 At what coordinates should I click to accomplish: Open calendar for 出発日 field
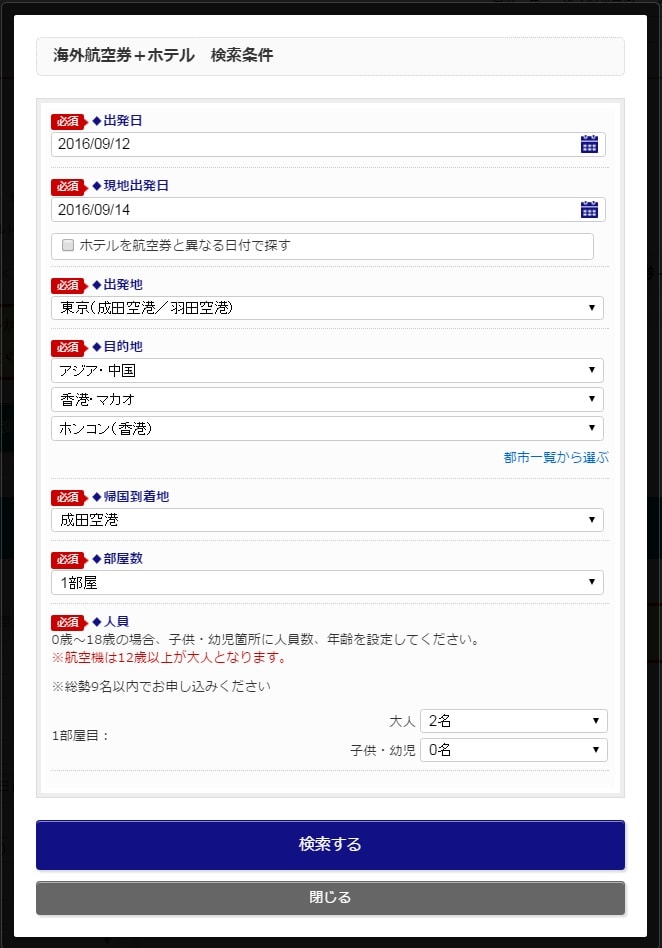(x=589, y=144)
